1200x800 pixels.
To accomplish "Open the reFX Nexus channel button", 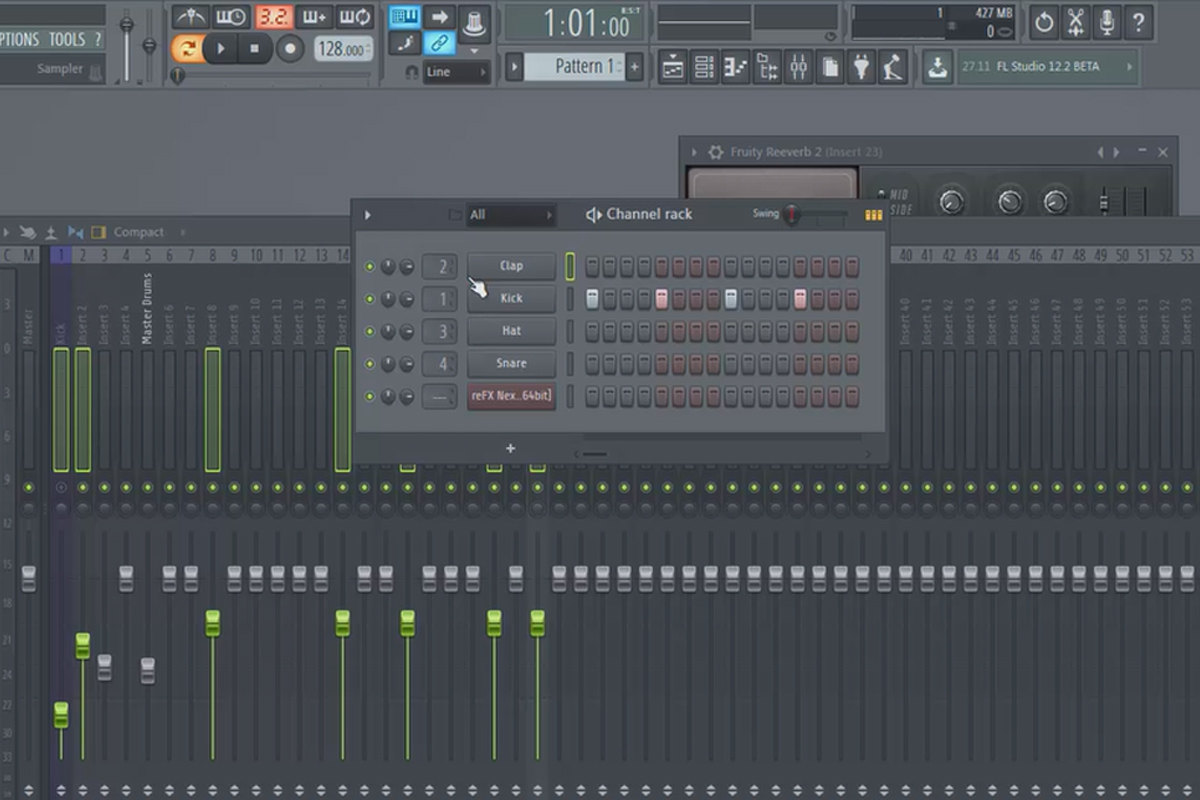I will point(511,396).
